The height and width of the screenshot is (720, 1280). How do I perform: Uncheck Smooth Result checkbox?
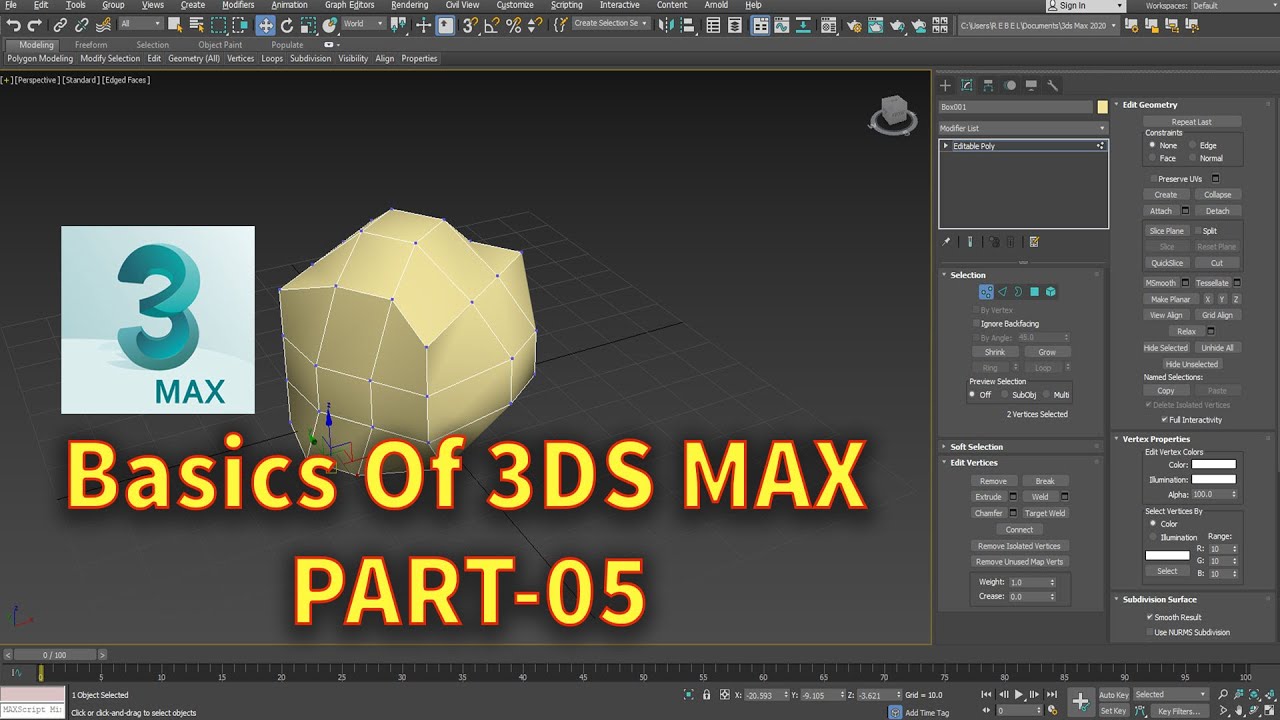(x=1150, y=617)
